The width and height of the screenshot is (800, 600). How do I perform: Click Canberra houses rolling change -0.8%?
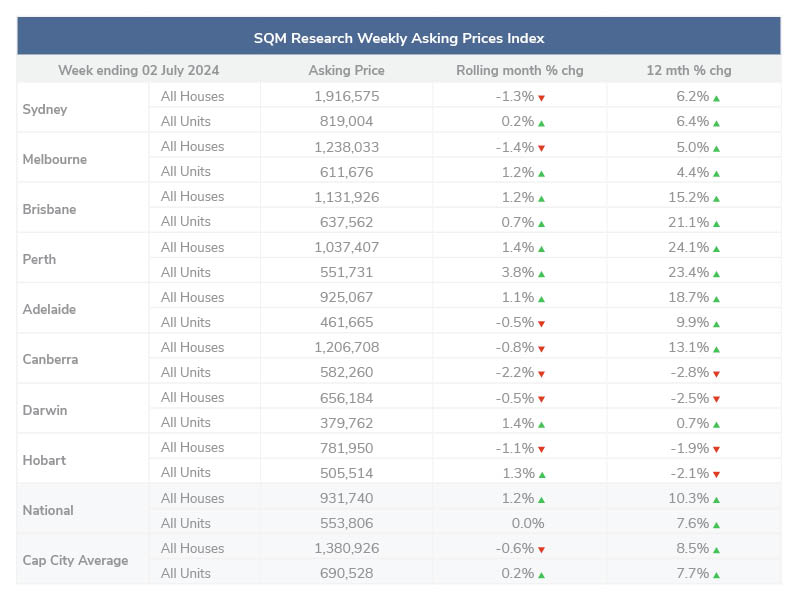coord(515,347)
